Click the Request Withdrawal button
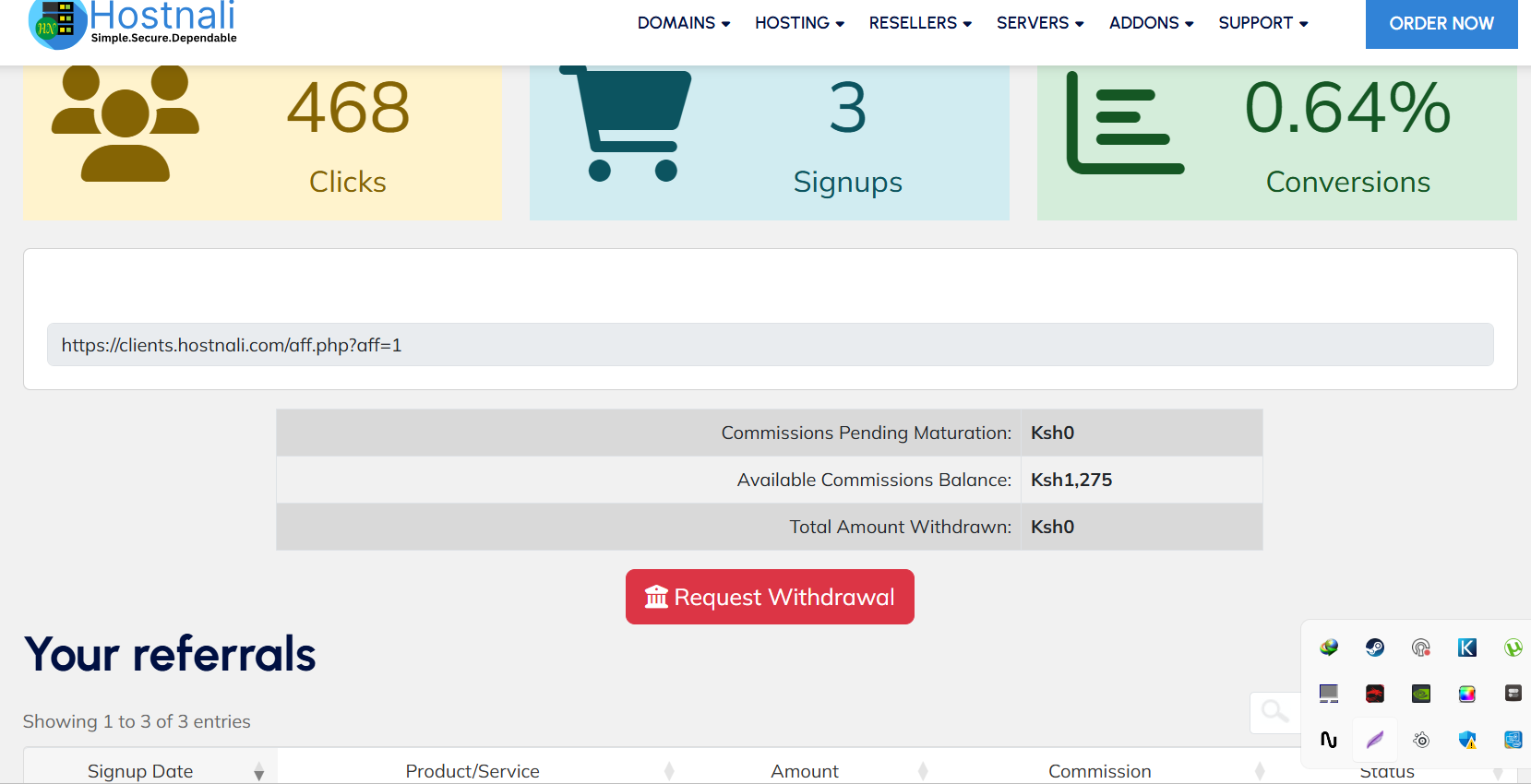Screen dimensions: 1531x784 (770, 597)
